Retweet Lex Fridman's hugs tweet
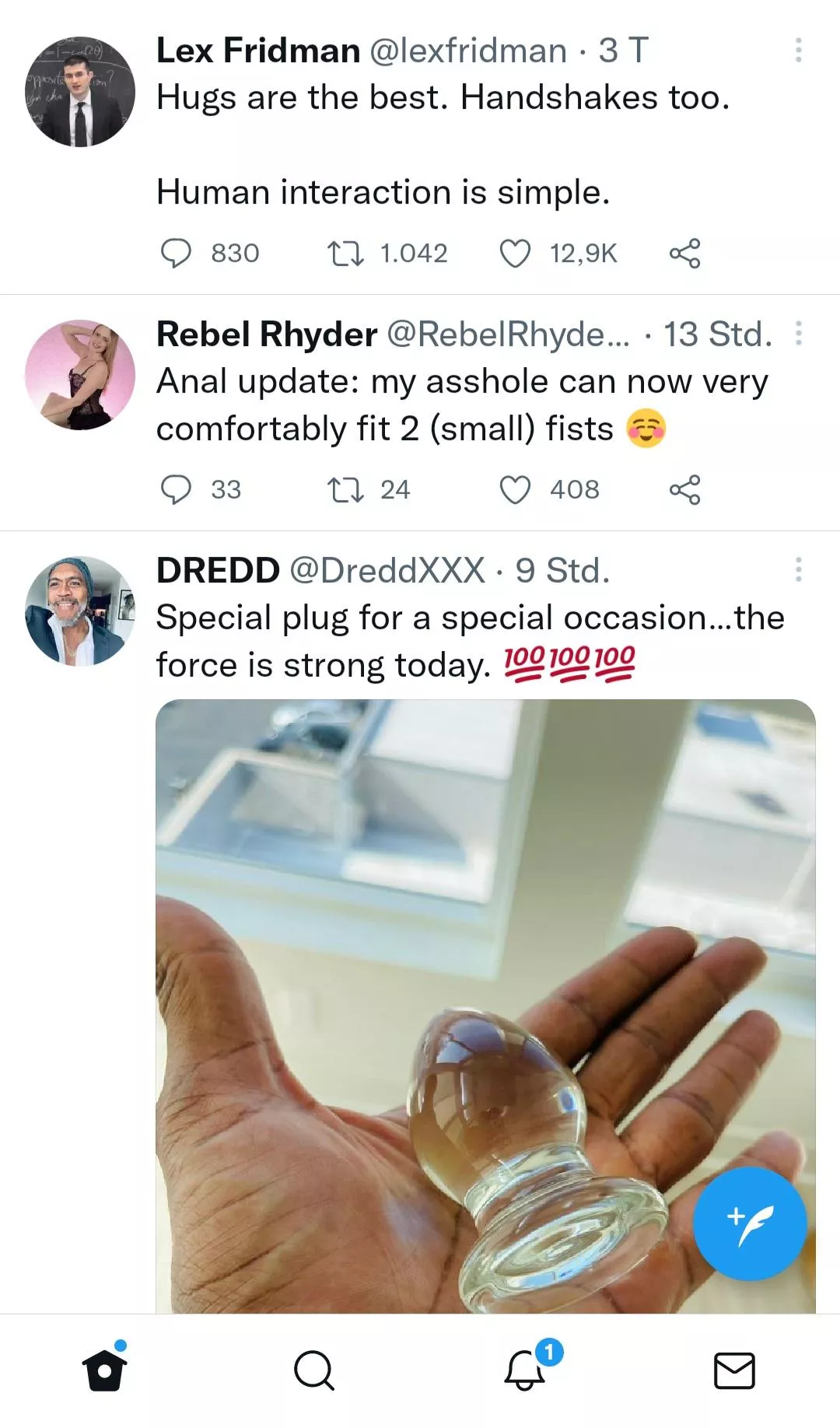 coord(345,254)
